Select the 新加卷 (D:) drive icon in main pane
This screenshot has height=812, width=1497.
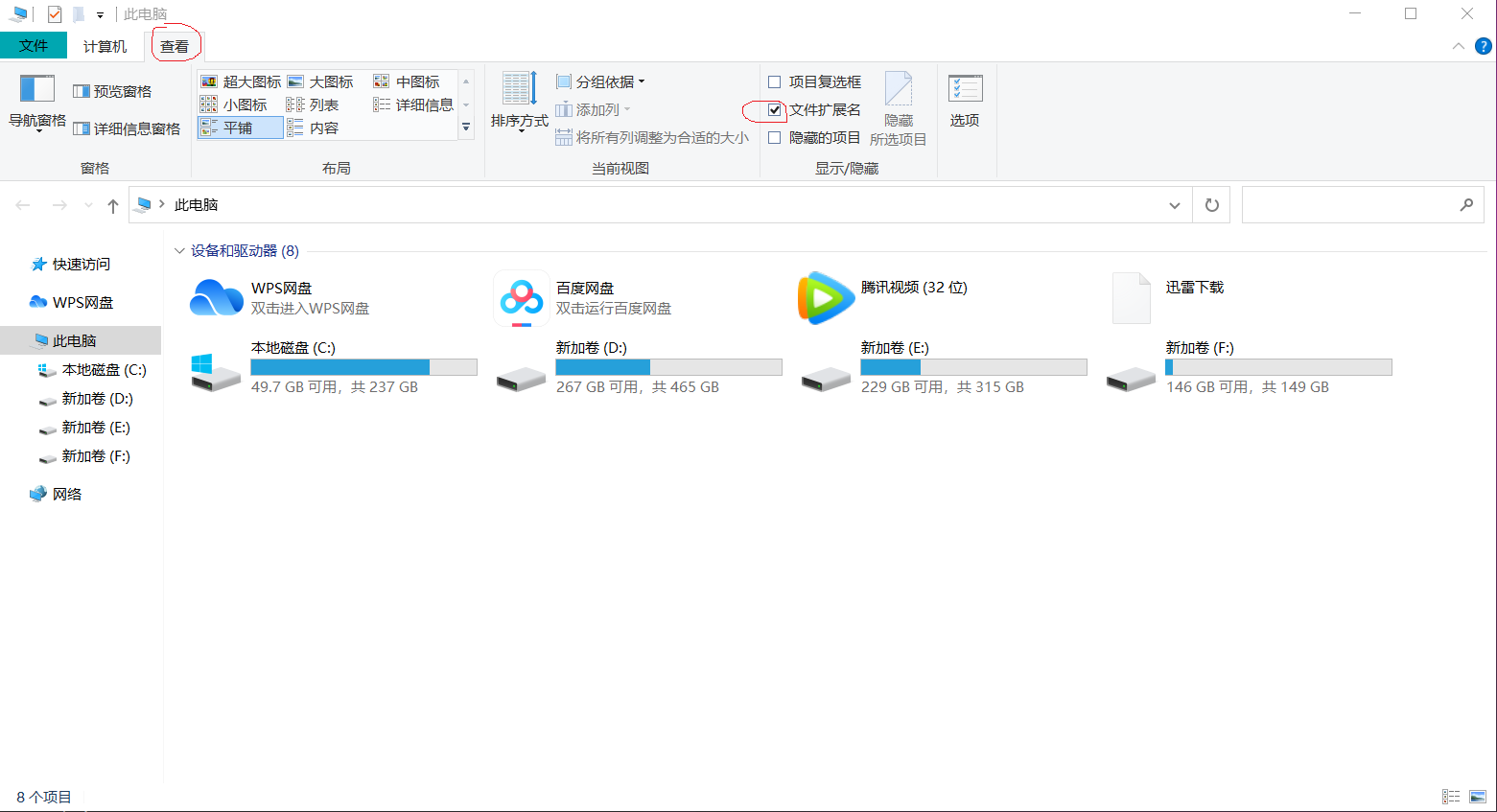(x=521, y=379)
